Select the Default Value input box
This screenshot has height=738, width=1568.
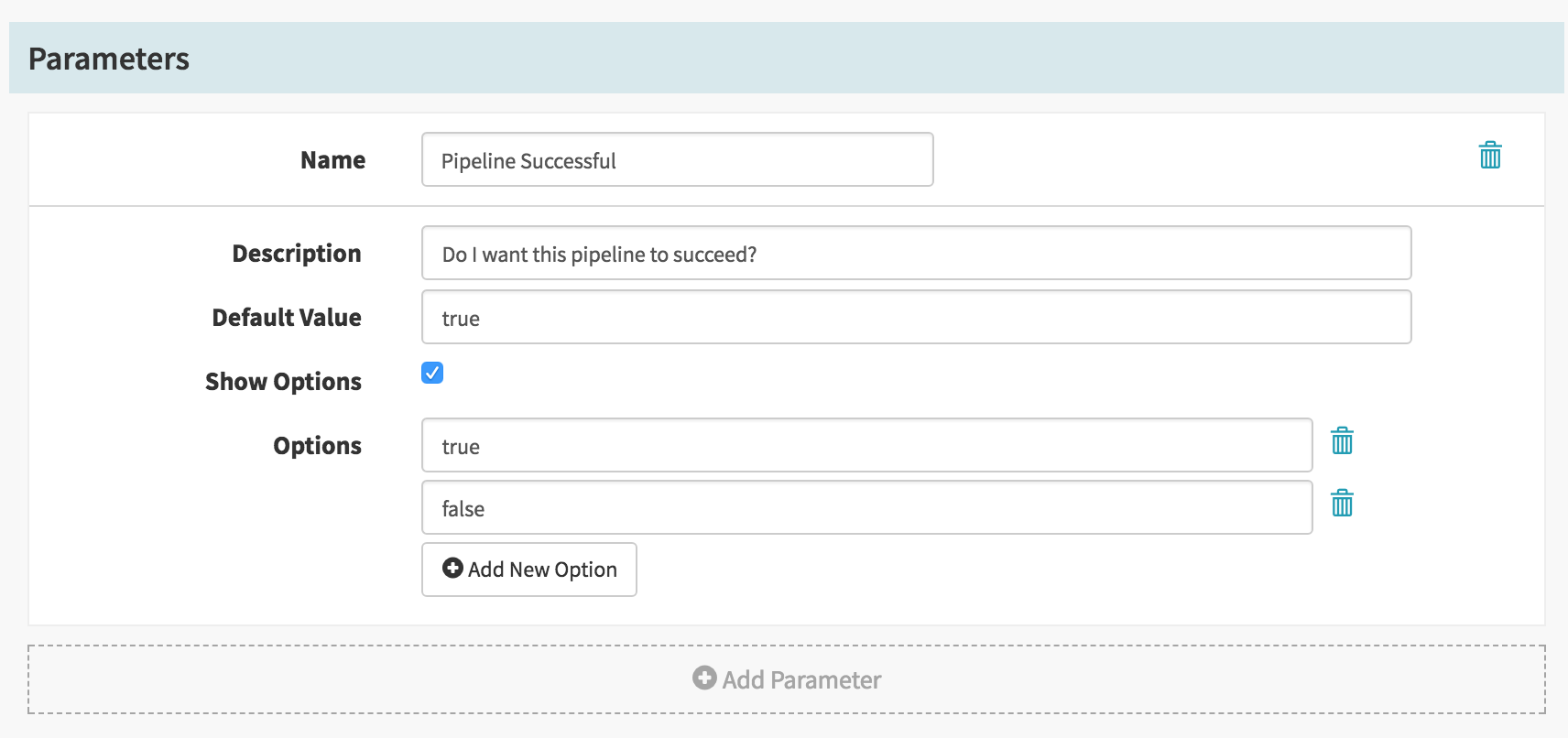pyautogui.click(x=916, y=317)
